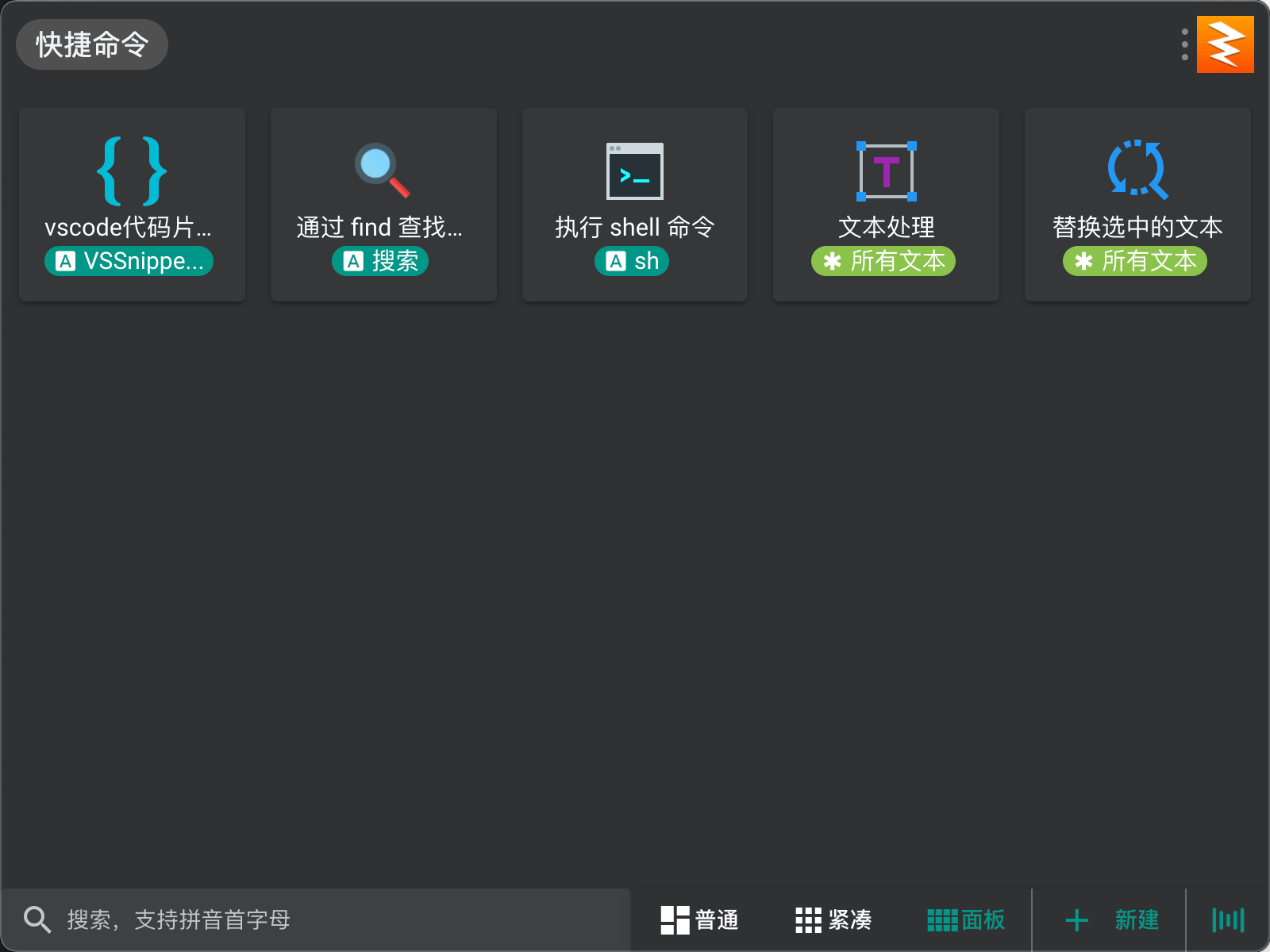Focus the 搜索，支持拼音首字母 search field
Viewport: 1270px width, 952px height.
316,920
